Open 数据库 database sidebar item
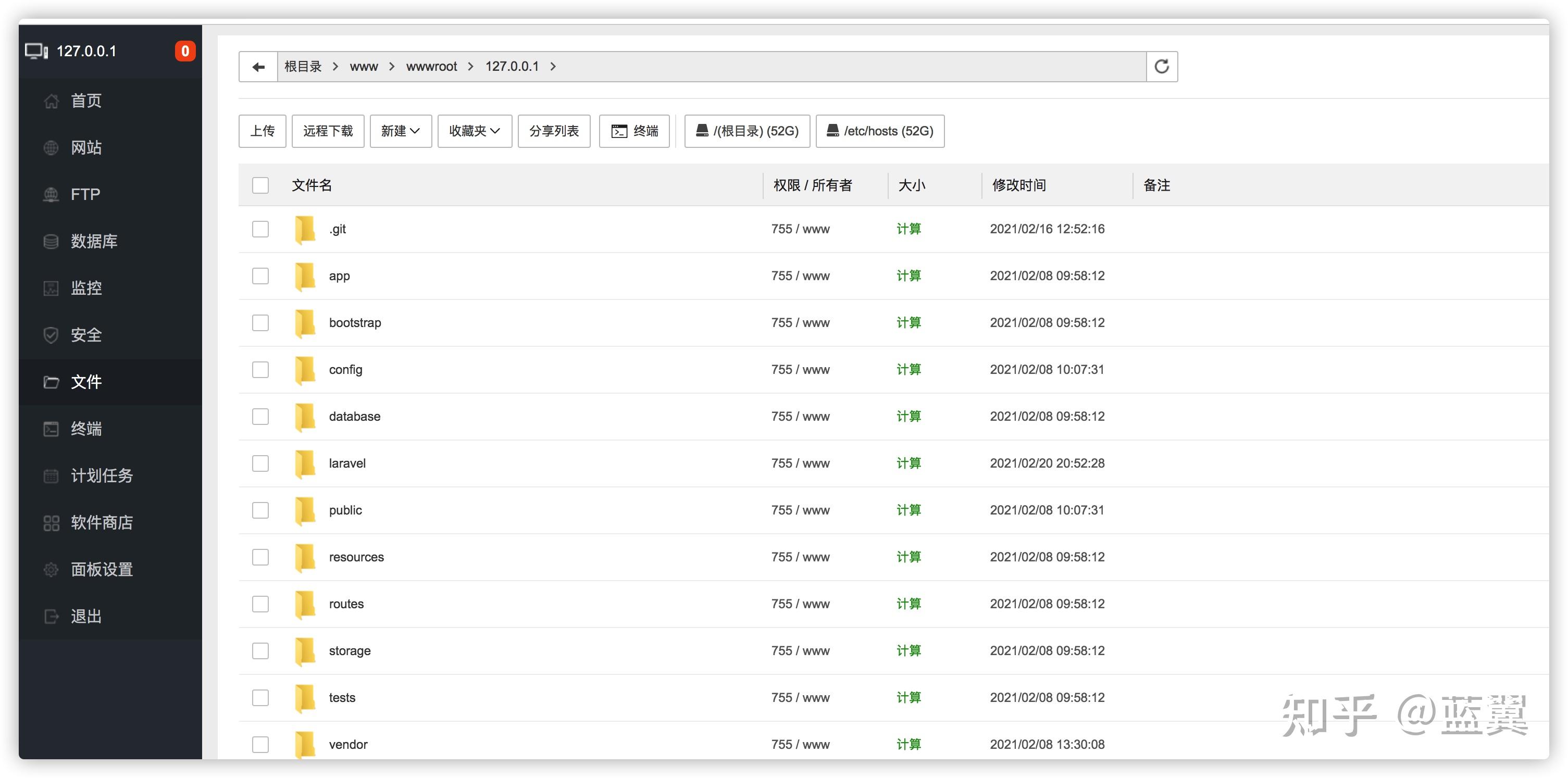The width and height of the screenshot is (1568, 778). (94, 242)
